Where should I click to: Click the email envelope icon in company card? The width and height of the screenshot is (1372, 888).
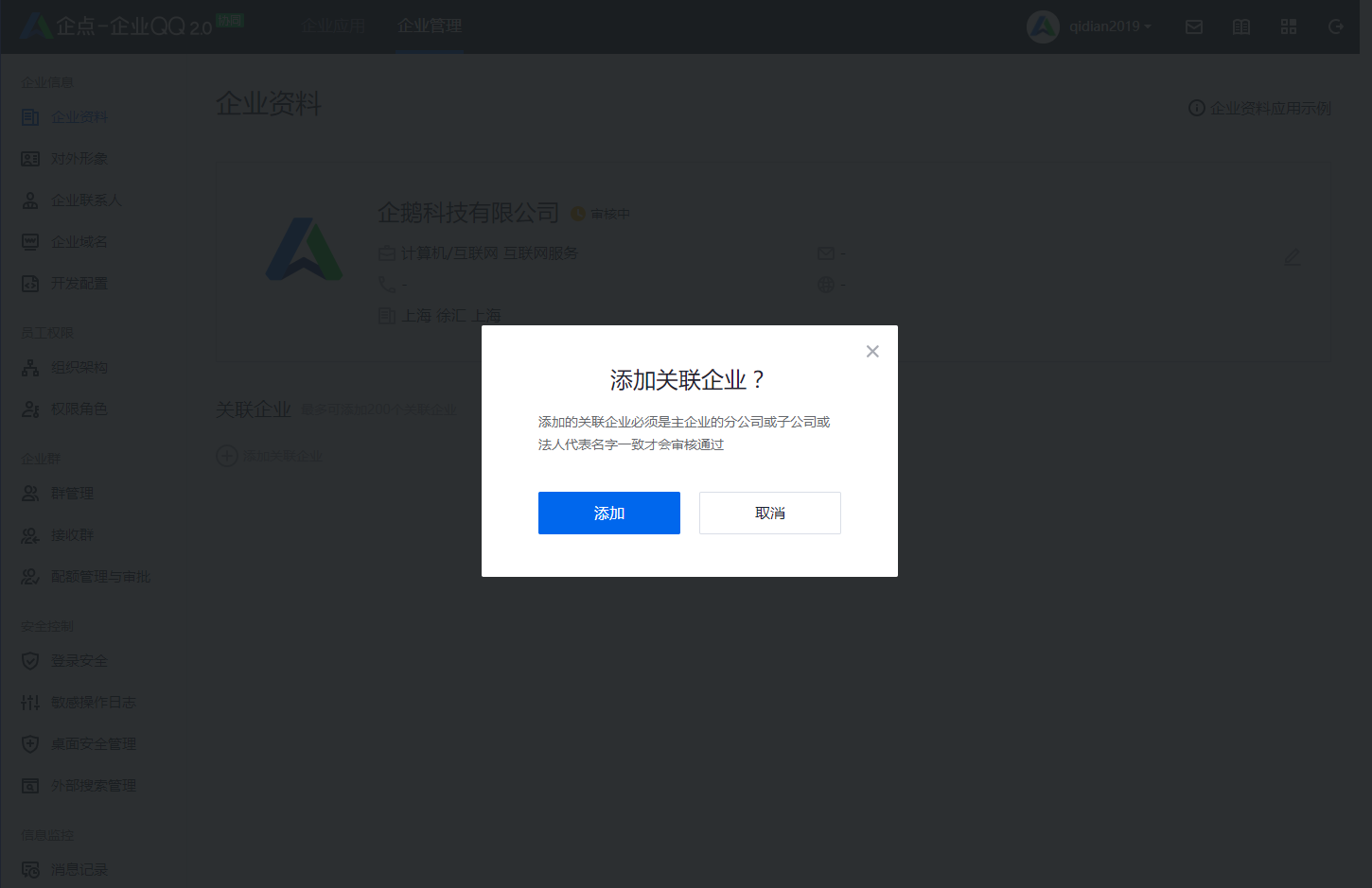pos(826,253)
